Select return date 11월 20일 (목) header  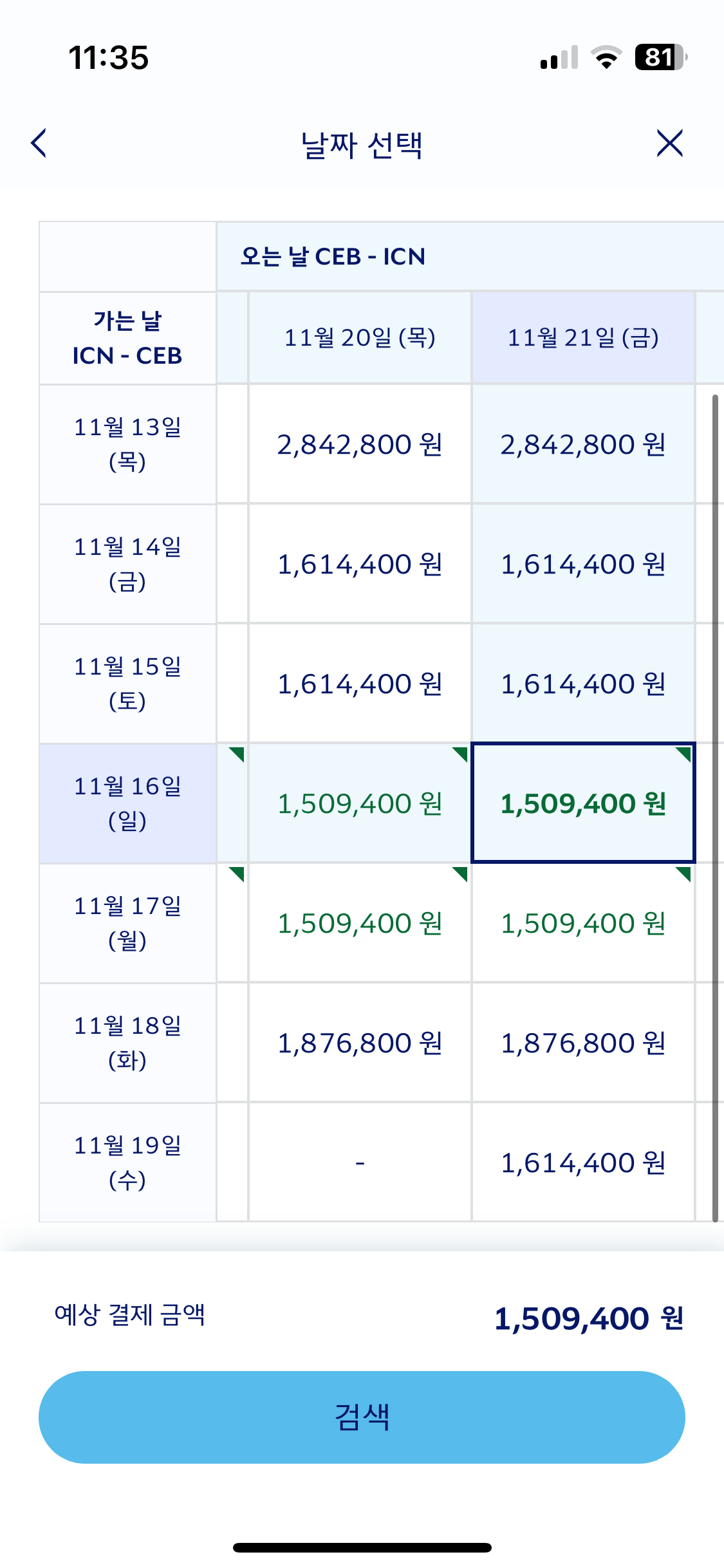(360, 338)
